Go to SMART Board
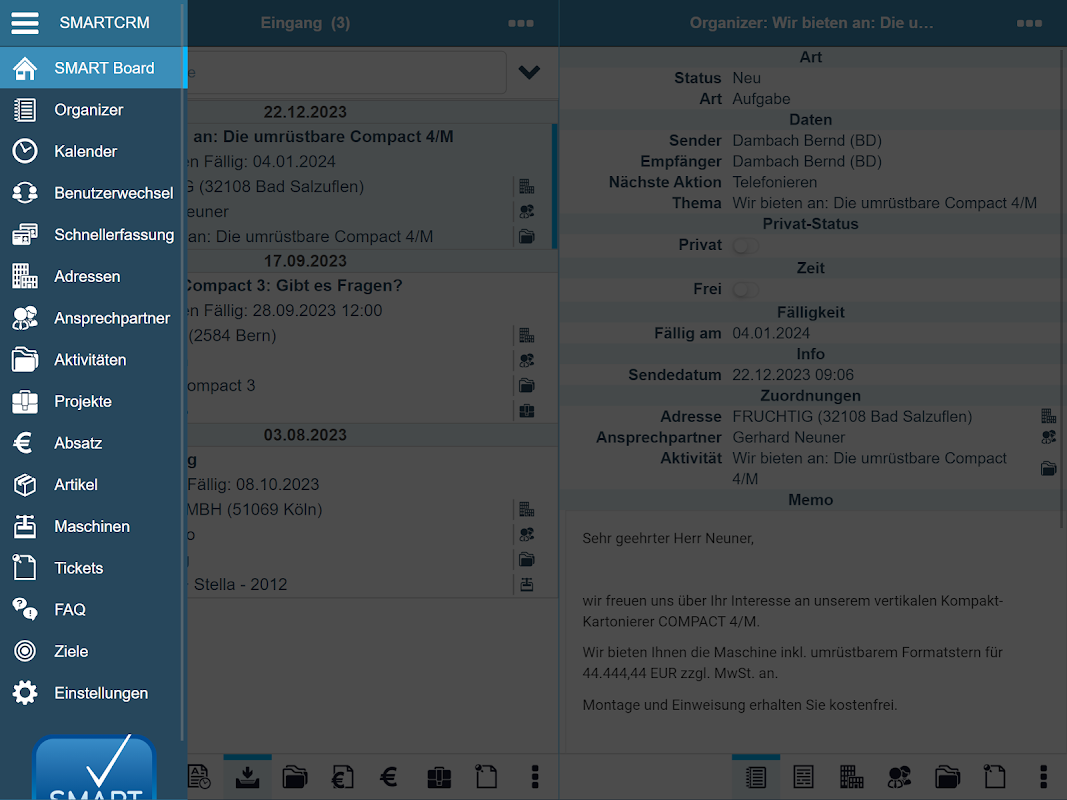The width and height of the screenshot is (1067, 800). click(93, 68)
